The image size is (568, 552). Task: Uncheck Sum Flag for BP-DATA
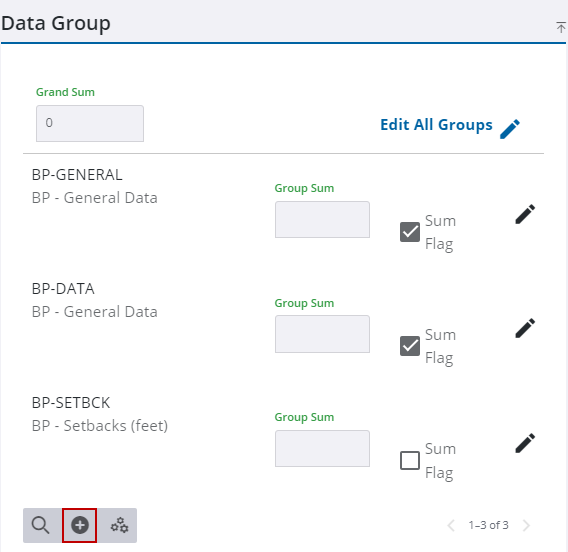(410, 346)
